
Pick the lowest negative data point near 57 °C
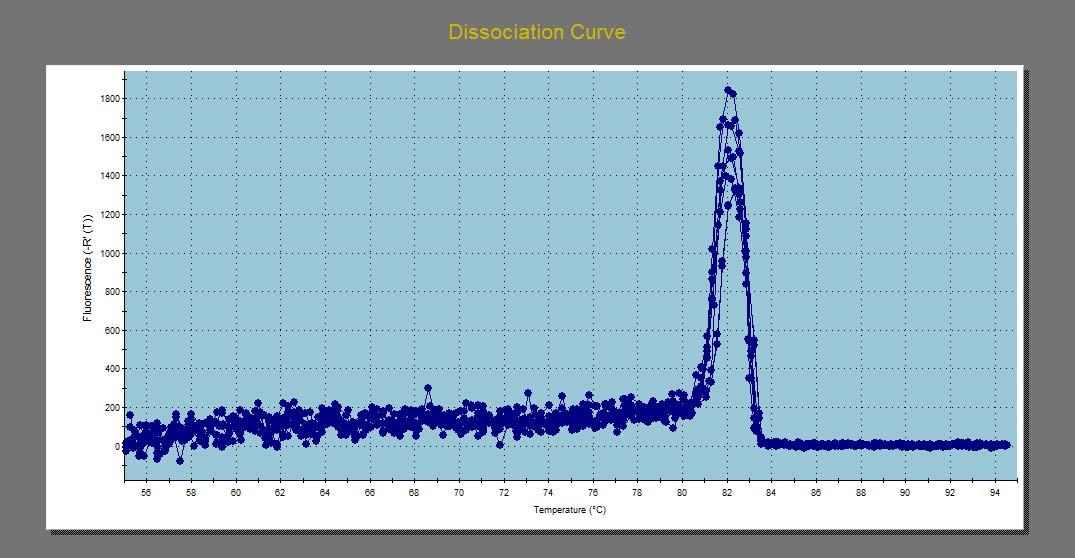180,461
